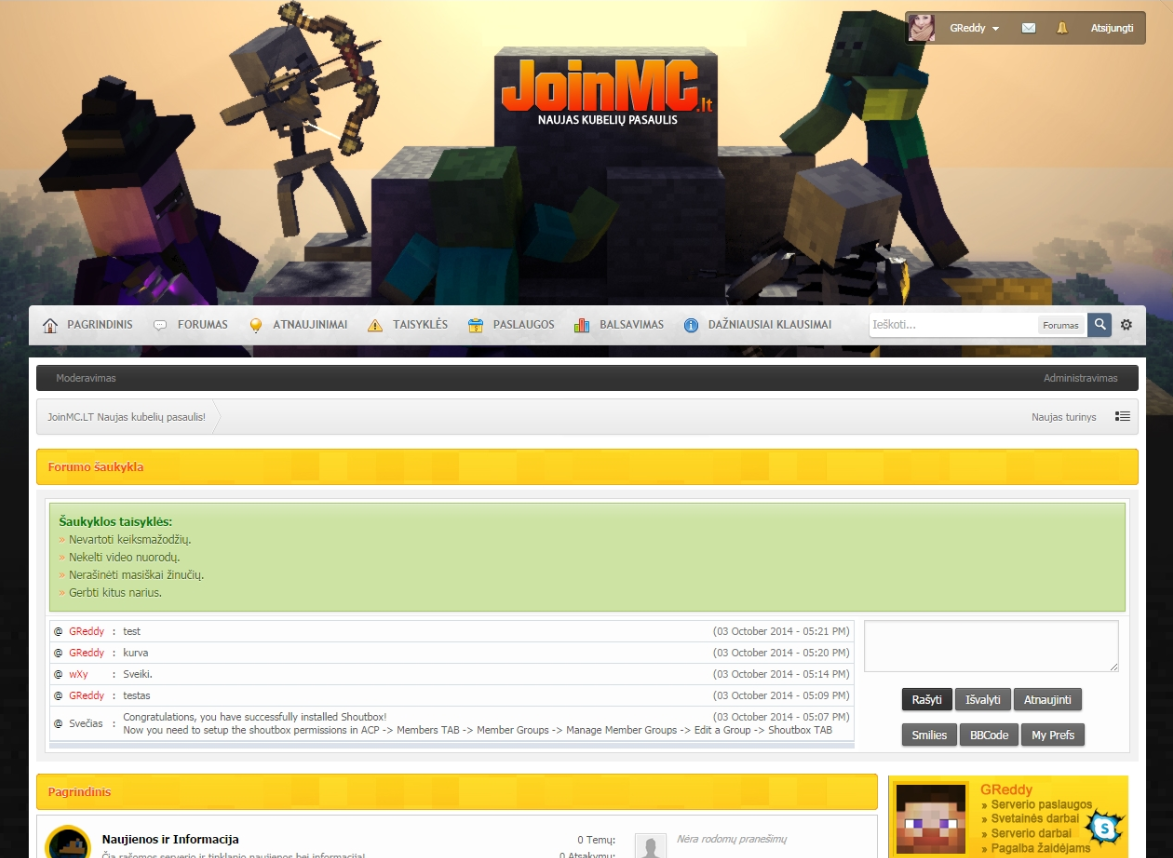1173x858 pixels.
Task: Focus the Ieškoti search field
Action: click(952, 325)
